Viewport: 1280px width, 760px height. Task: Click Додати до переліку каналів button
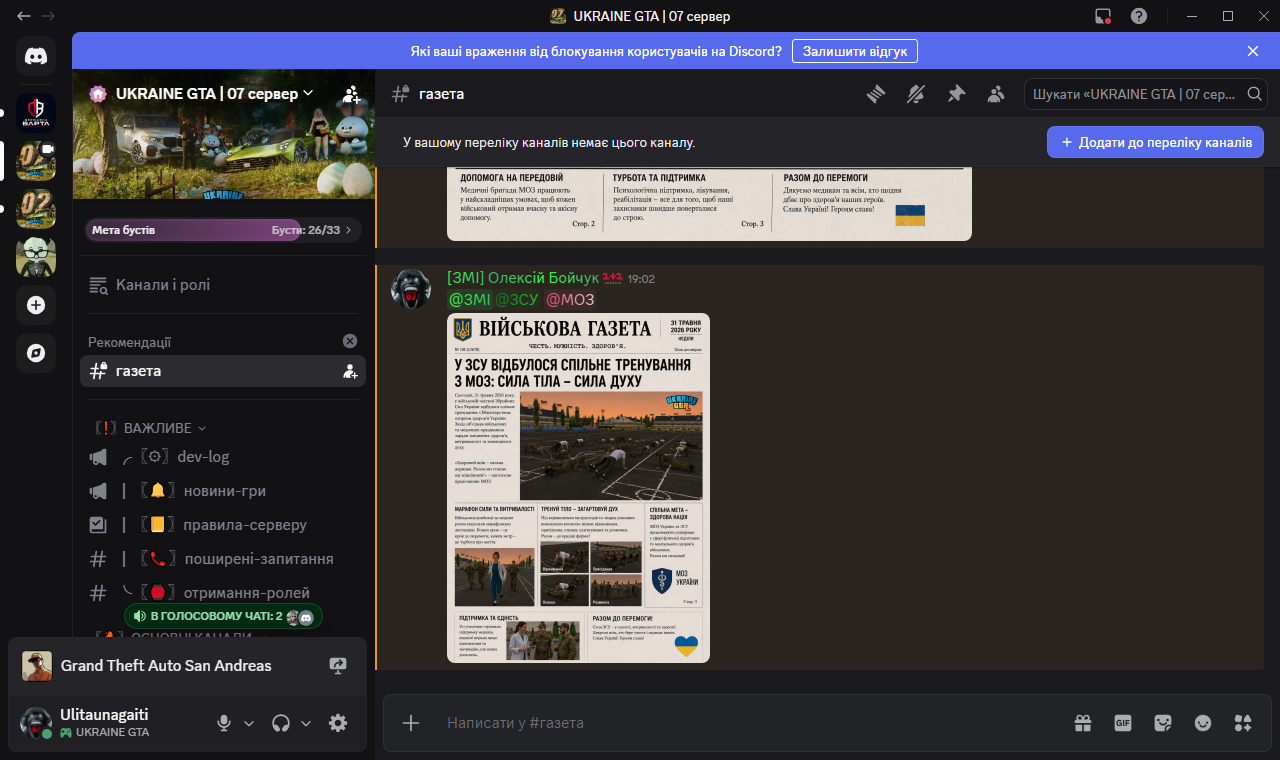tap(1155, 142)
